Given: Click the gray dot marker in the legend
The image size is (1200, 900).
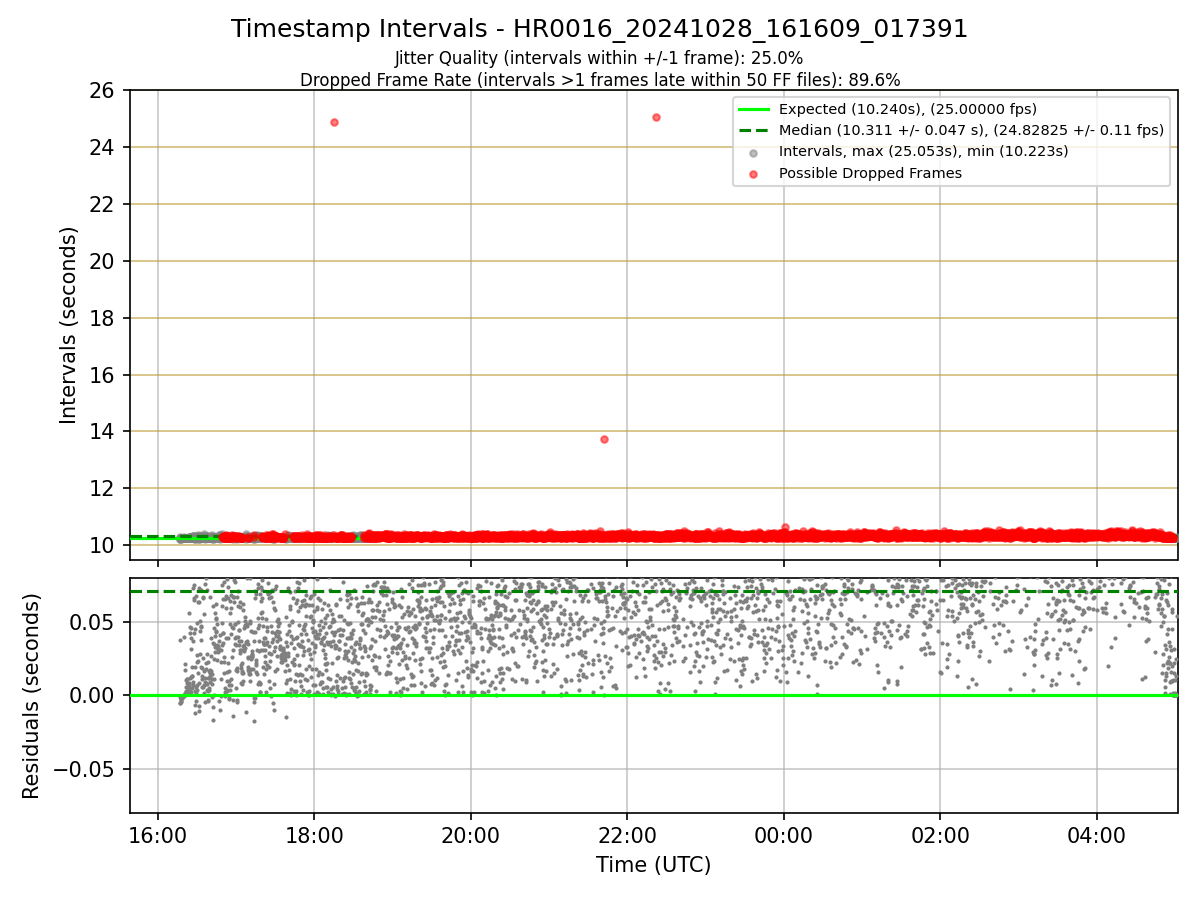Looking at the screenshot, I should pyautogui.click(x=753, y=152).
